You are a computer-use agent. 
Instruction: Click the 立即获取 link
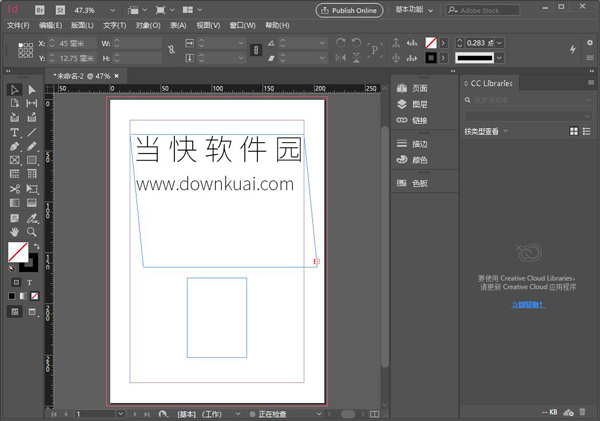528,305
